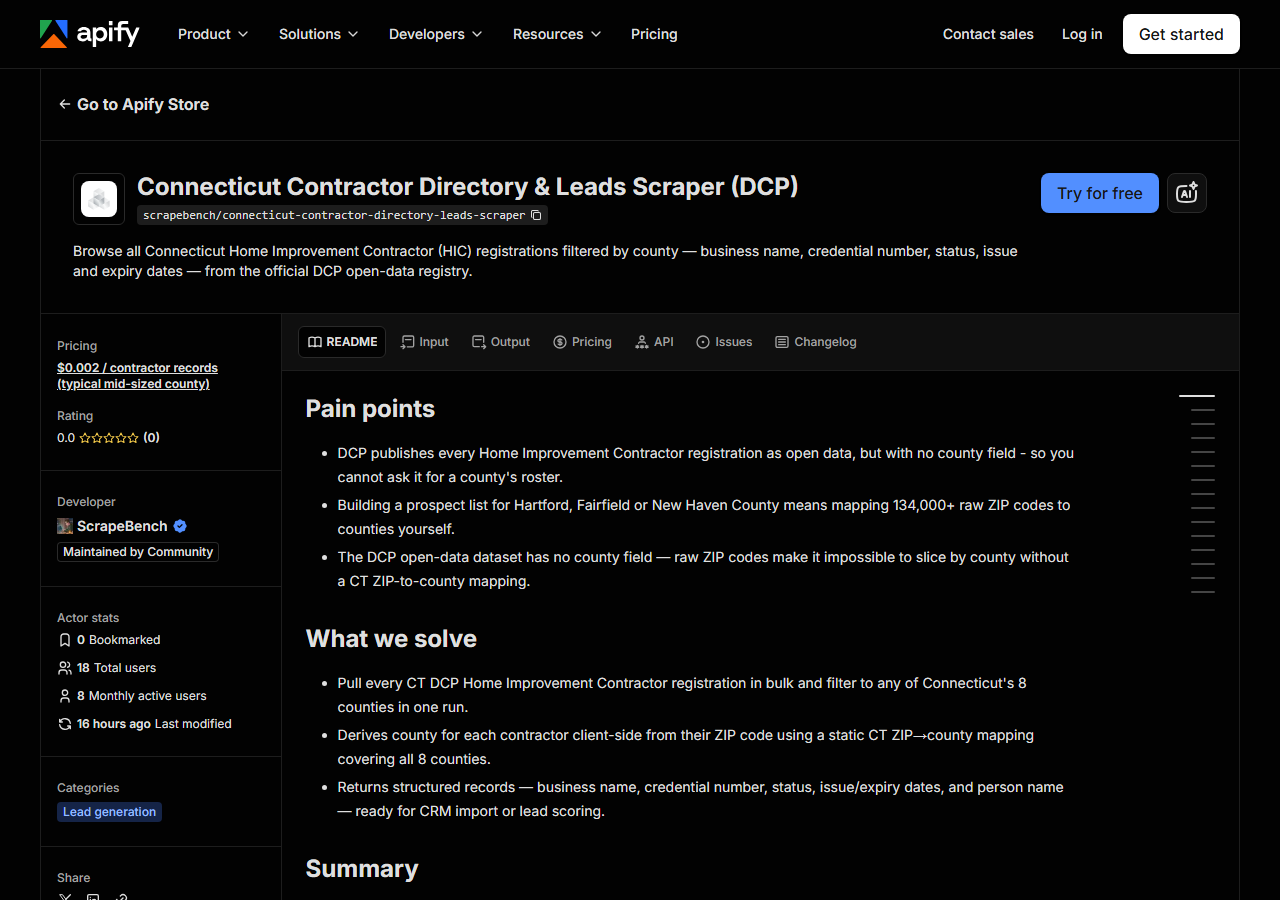Click the Pain points heading

point(370,409)
